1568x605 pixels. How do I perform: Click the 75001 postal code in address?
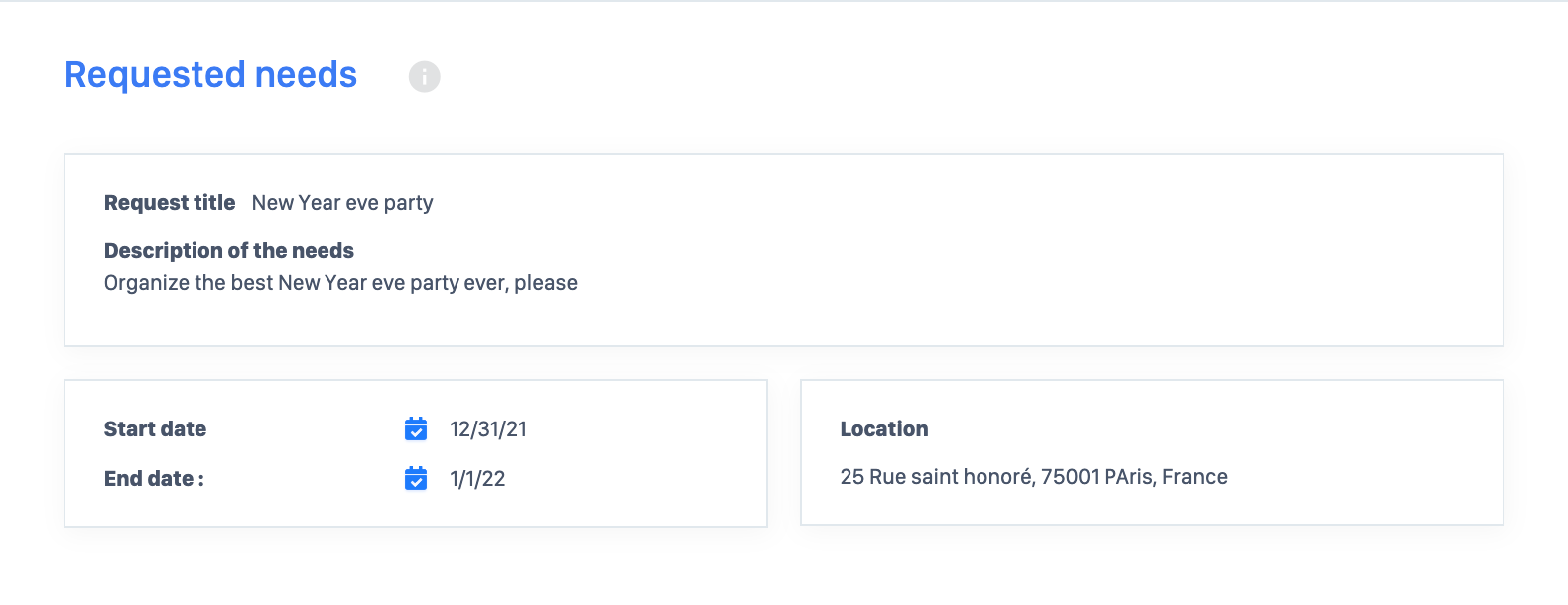coord(1070,477)
